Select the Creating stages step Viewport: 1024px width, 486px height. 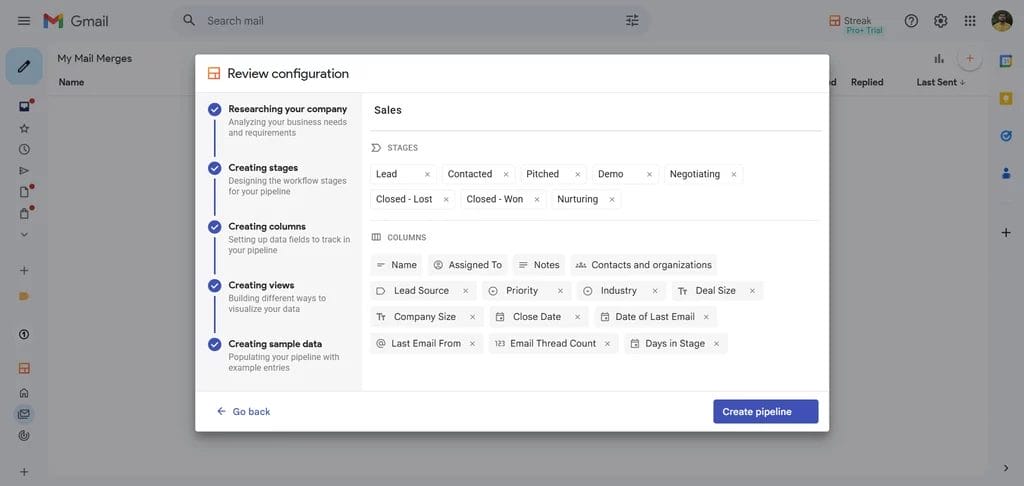(x=279, y=179)
